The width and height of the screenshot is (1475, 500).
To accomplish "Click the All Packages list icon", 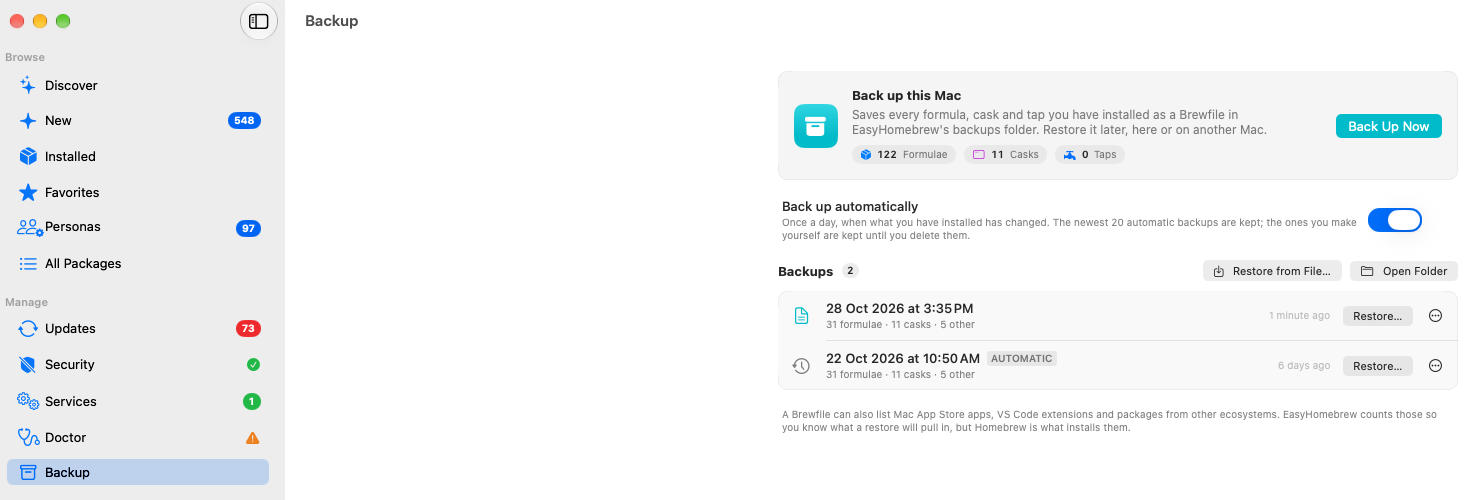I will [28, 263].
